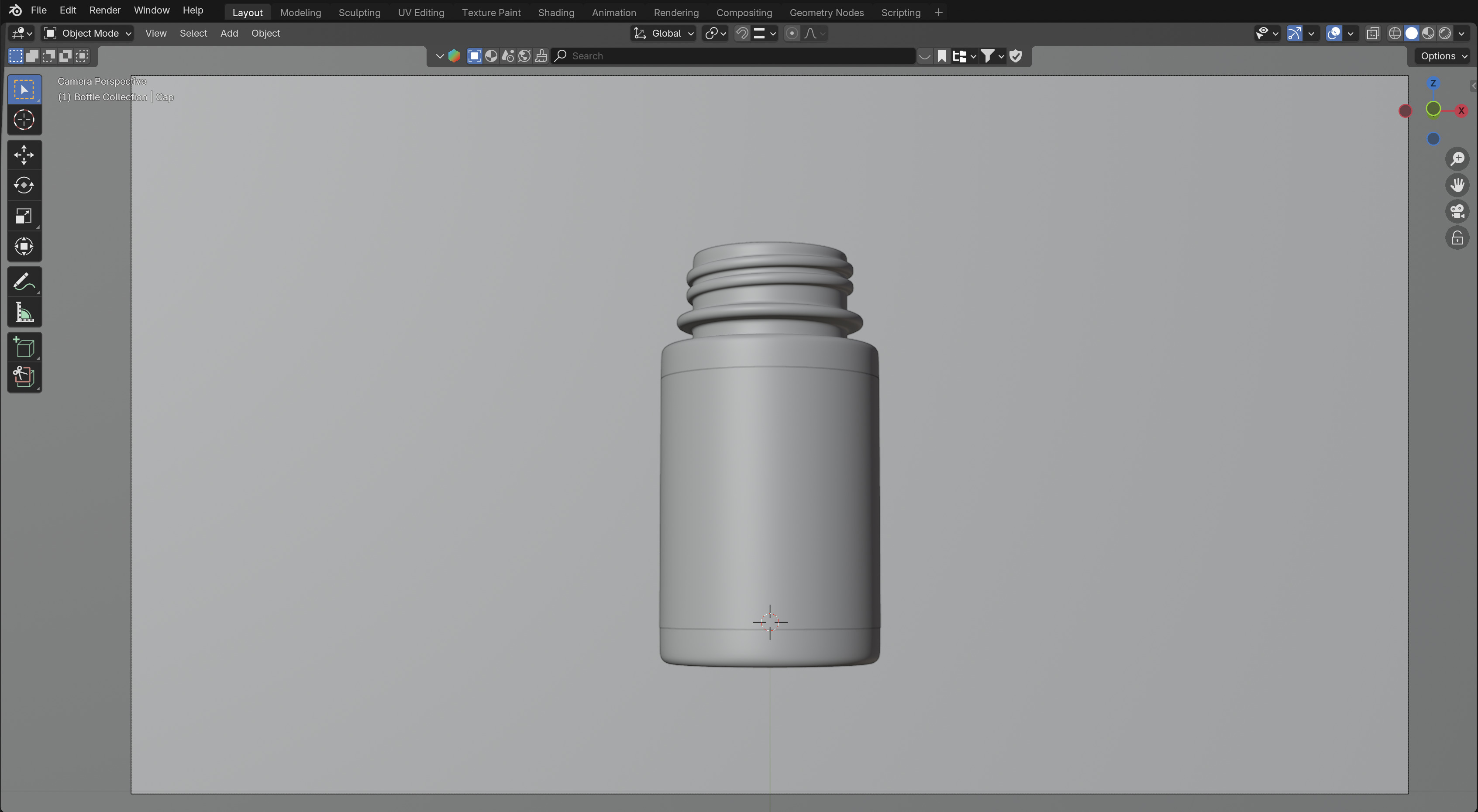Choose the Annotate pencil tool

(x=24, y=282)
